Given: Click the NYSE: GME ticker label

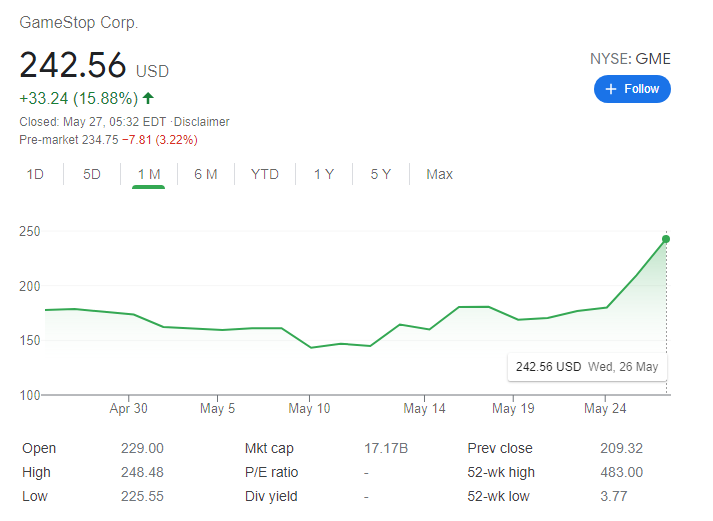Looking at the screenshot, I should [x=630, y=59].
